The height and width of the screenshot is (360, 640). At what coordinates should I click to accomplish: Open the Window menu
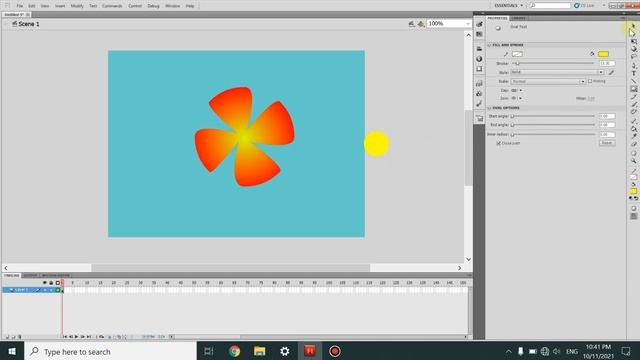point(172,6)
